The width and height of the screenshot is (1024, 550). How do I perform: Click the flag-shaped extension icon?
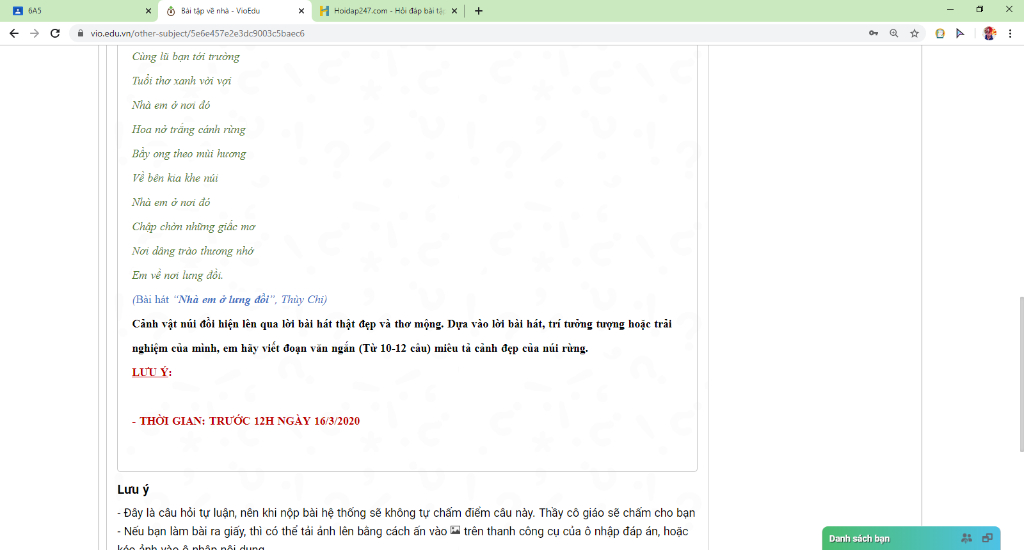click(x=960, y=33)
